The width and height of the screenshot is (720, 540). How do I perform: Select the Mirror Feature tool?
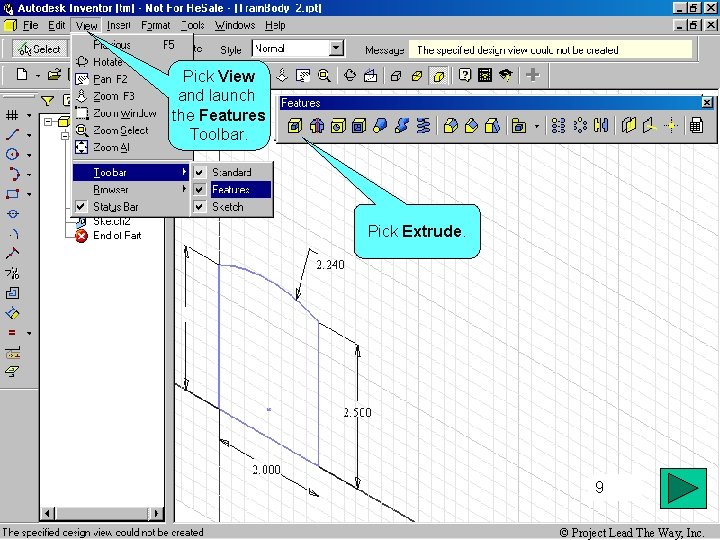coord(601,125)
